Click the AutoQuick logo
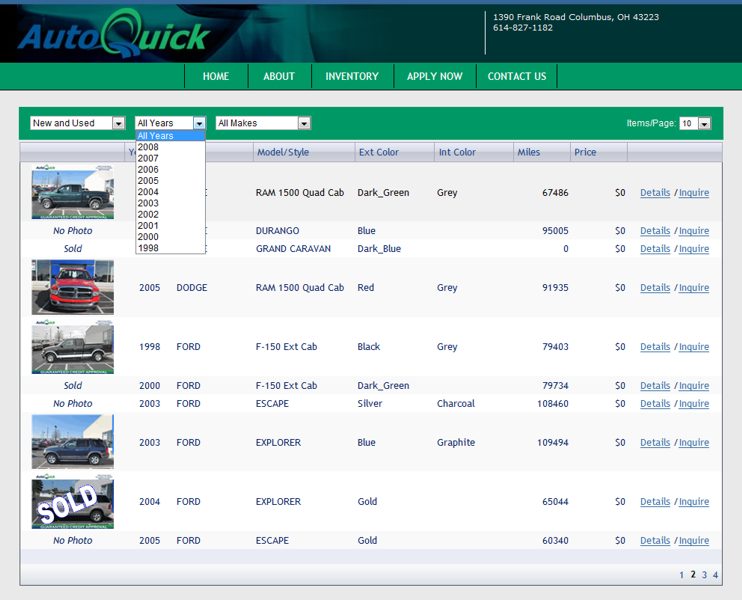Image resolution: width=742 pixels, height=600 pixels. coord(114,33)
